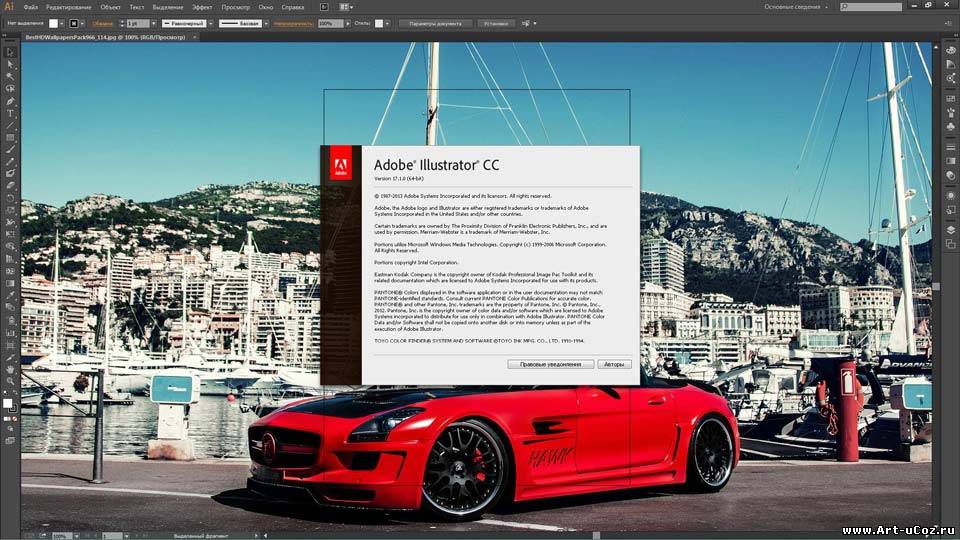
Task: Launch Bridge from the menu bar icon
Action: (324, 7)
